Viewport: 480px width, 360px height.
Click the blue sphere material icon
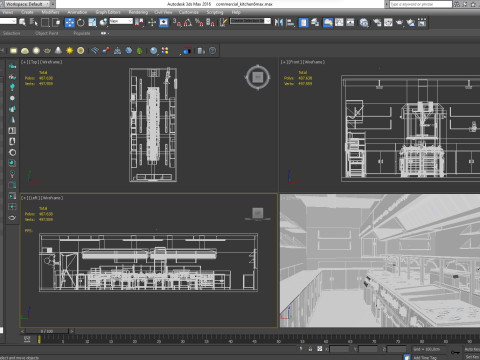point(153,51)
